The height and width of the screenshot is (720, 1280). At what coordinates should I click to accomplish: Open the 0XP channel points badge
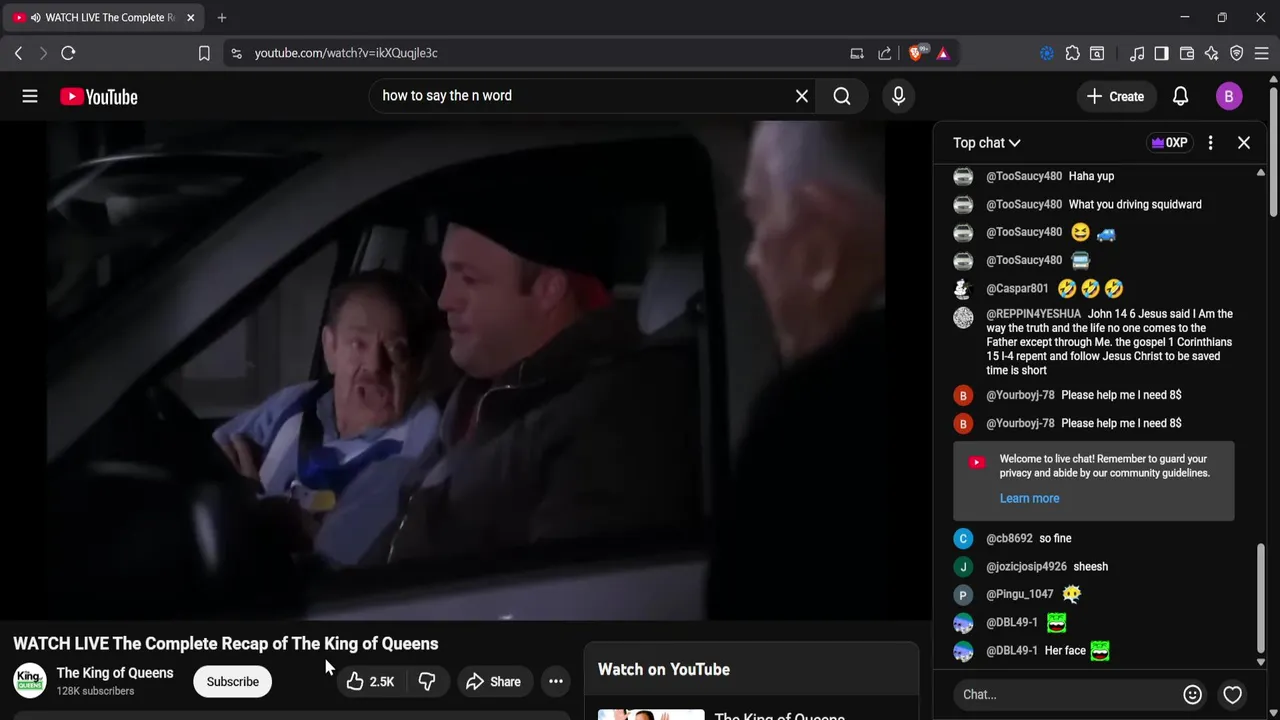1169,143
